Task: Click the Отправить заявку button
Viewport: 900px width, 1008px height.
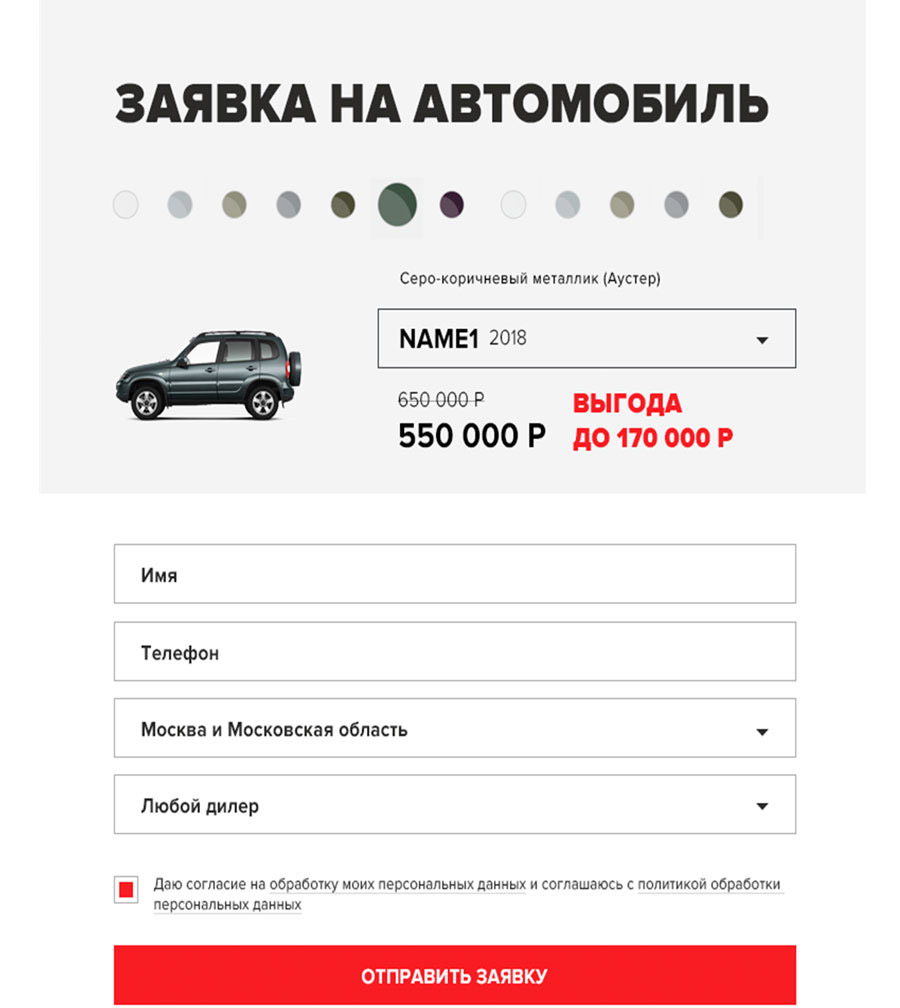Action: (x=454, y=975)
